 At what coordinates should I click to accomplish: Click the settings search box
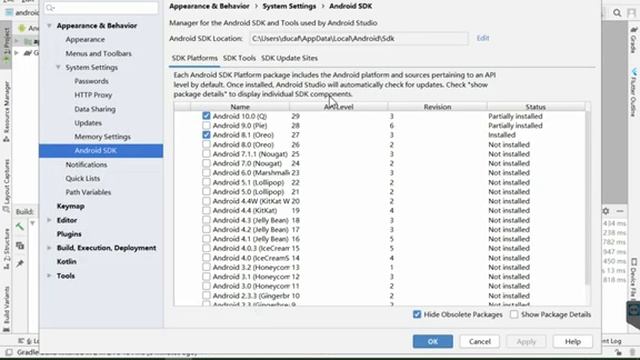pyautogui.click(x=101, y=8)
